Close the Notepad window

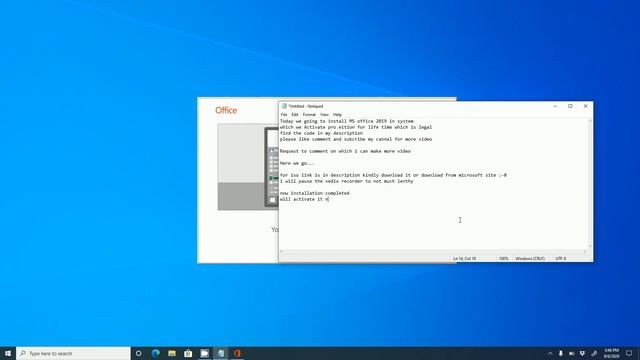point(586,106)
